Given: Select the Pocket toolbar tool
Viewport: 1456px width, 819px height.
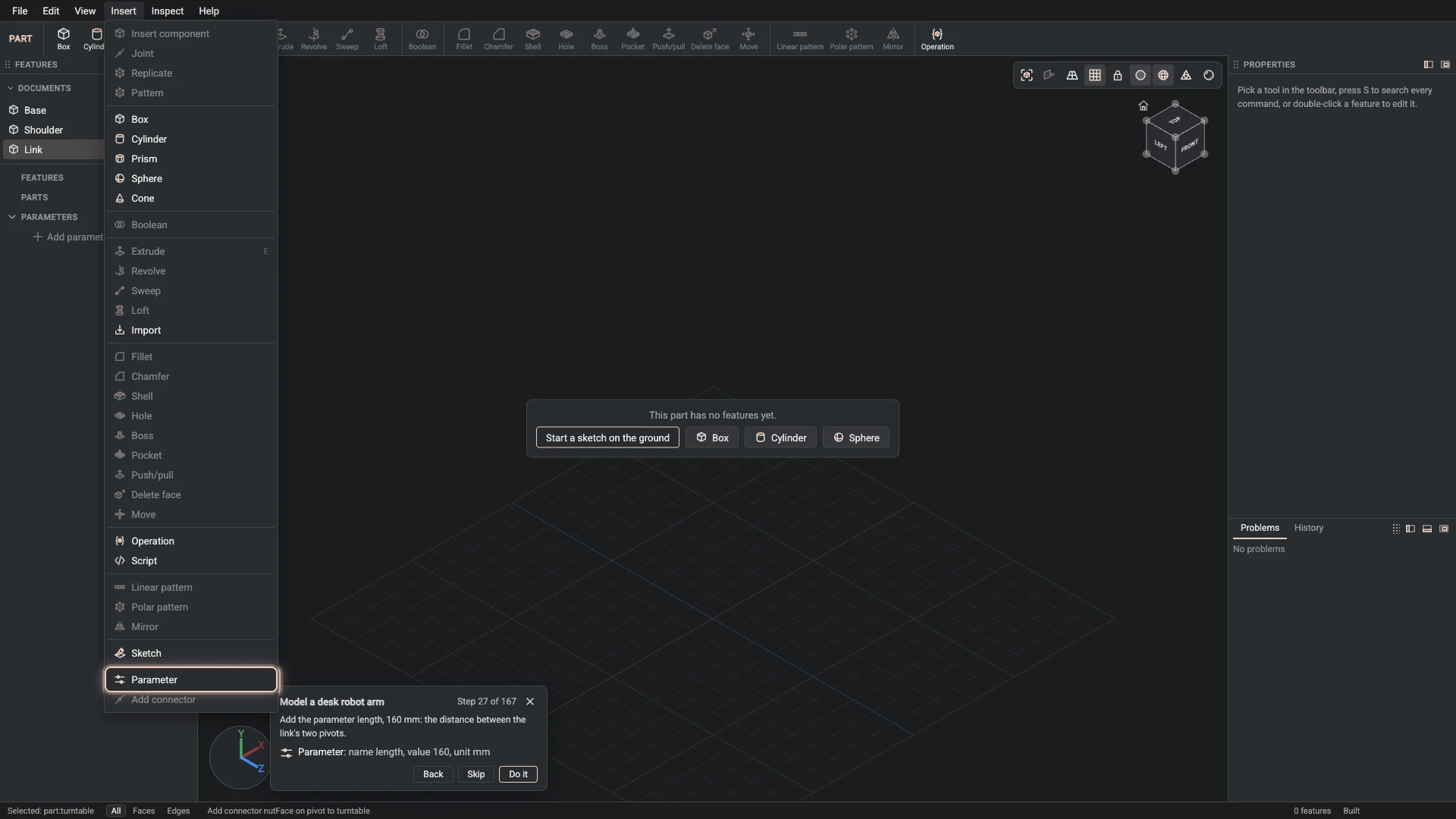Looking at the screenshot, I should (633, 39).
